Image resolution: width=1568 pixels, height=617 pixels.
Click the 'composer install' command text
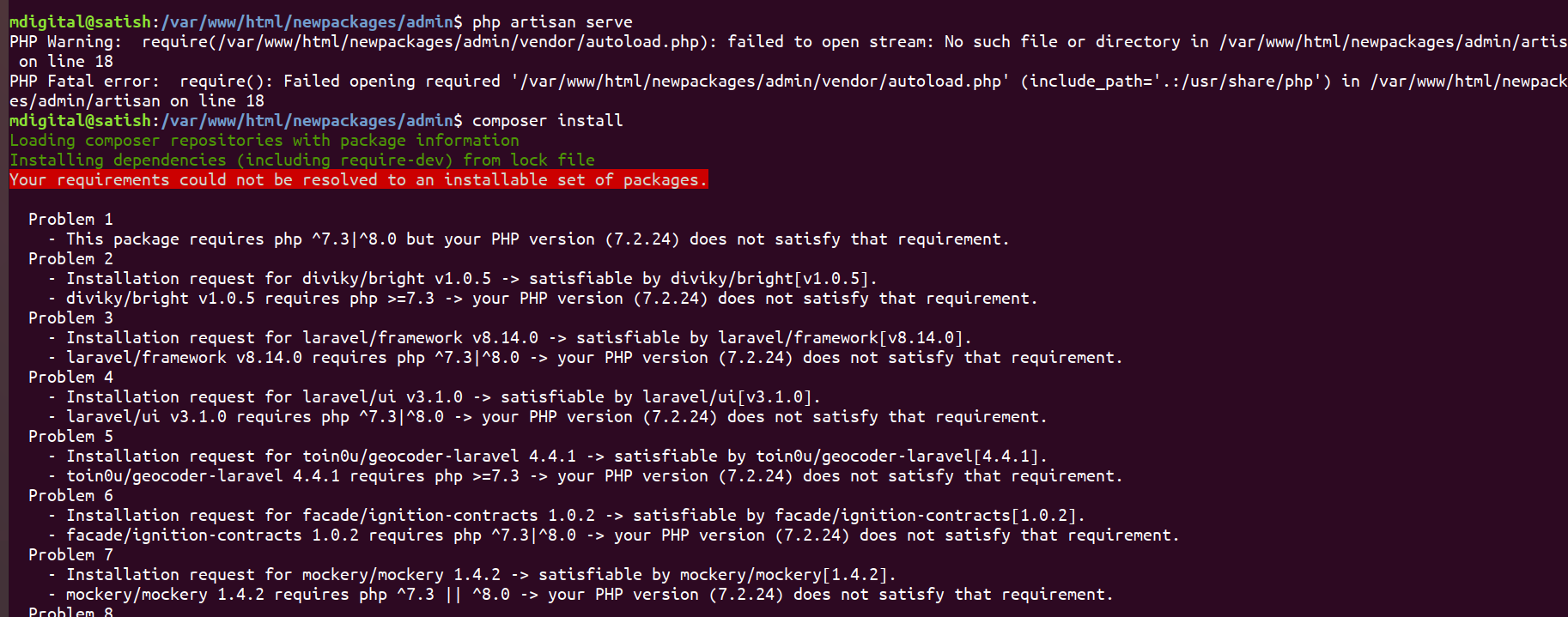[x=548, y=120]
